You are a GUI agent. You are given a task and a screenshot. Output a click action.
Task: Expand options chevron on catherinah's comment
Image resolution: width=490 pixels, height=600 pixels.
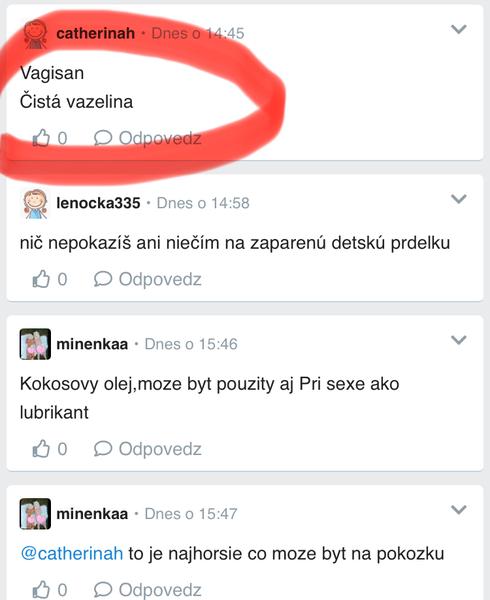(459, 29)
